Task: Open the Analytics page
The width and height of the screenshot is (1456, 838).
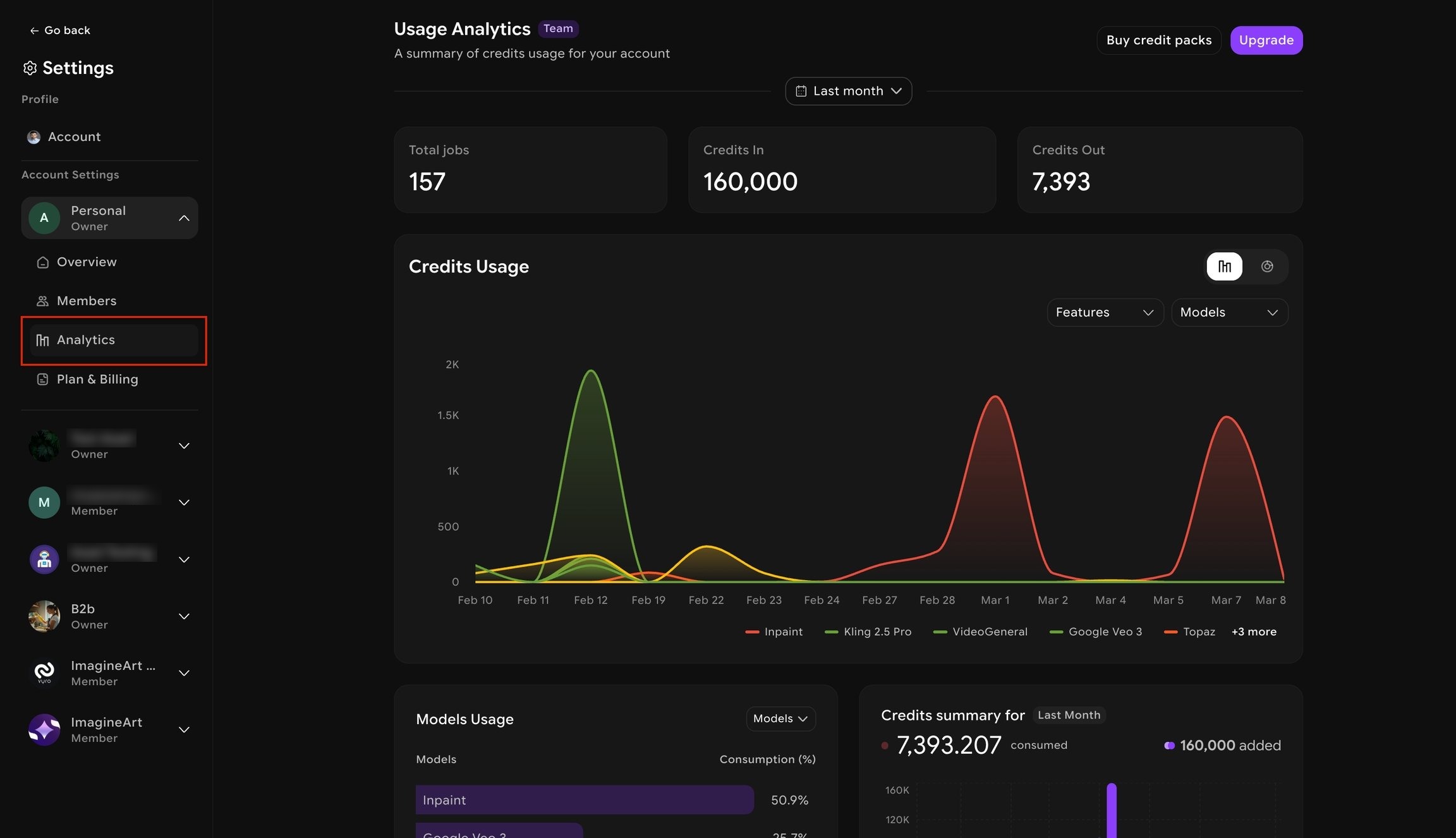Action: tap(114, 340)
